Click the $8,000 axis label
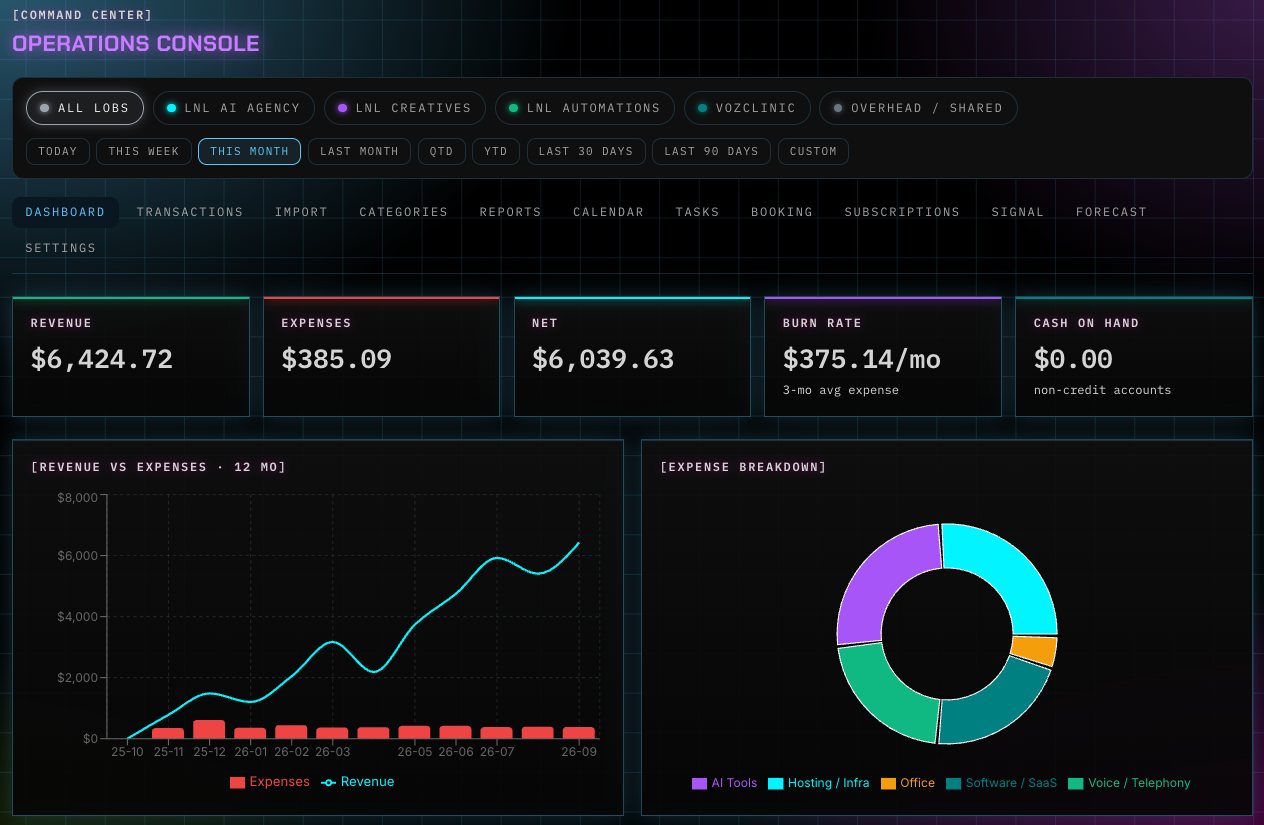The height and width of the screenshot is (825, 1264). 78,497
